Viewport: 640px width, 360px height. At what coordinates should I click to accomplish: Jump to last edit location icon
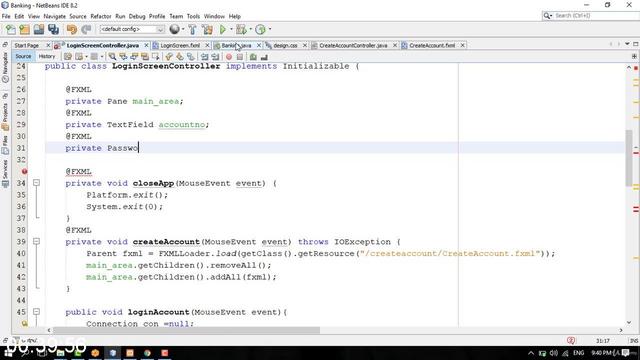(68, 57)
